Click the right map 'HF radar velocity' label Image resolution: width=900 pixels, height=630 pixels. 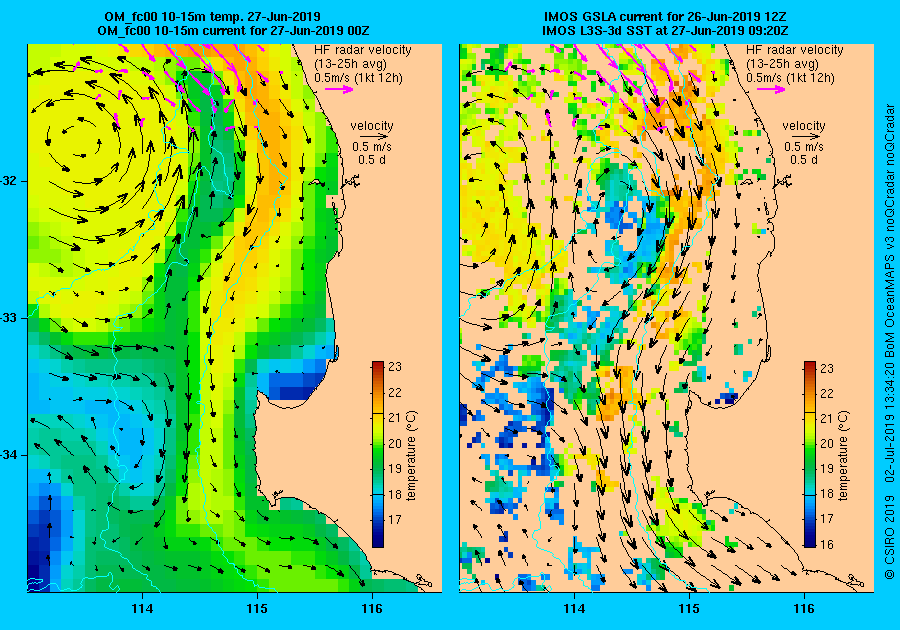[x=794, y=50]
